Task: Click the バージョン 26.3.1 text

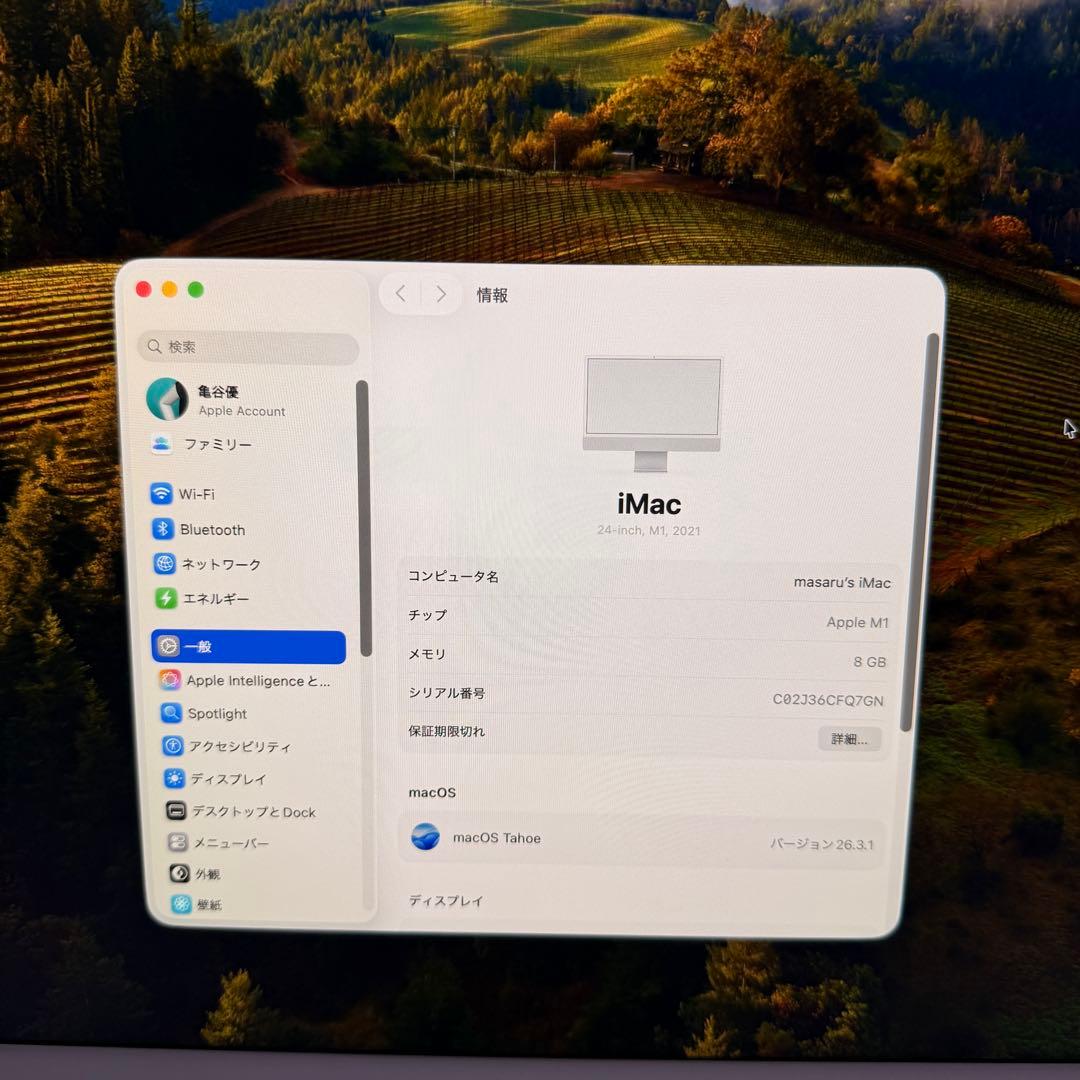Action: [x=822, y=844]
